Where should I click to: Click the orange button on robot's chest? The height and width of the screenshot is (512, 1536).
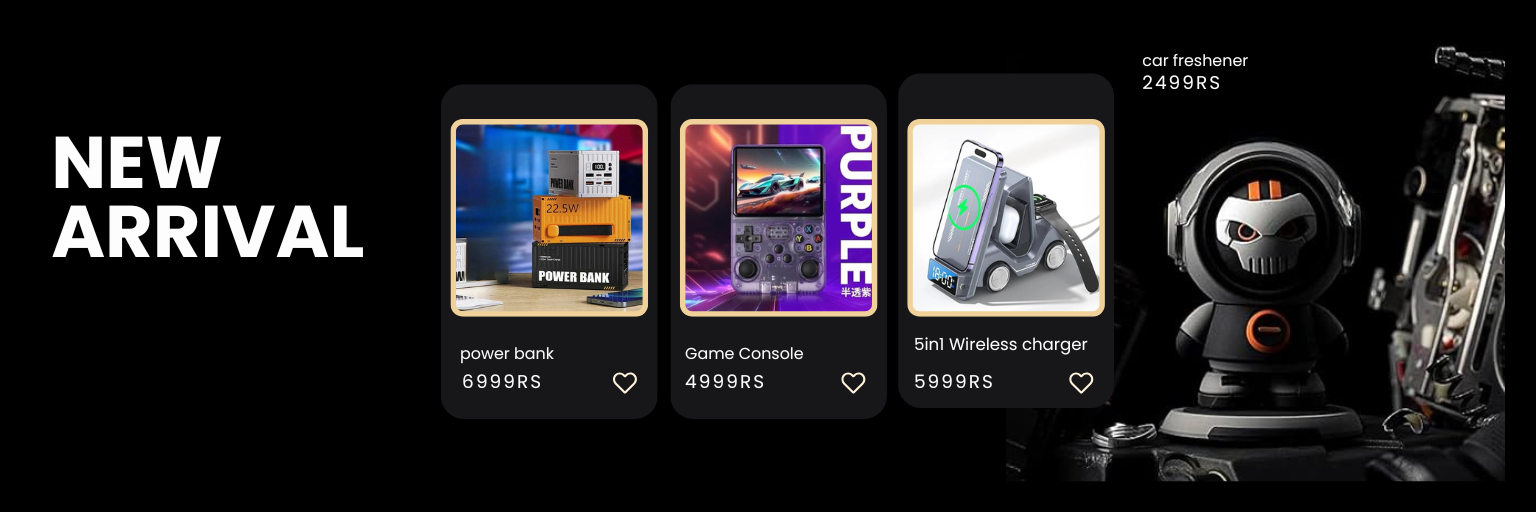(1266, 329)
